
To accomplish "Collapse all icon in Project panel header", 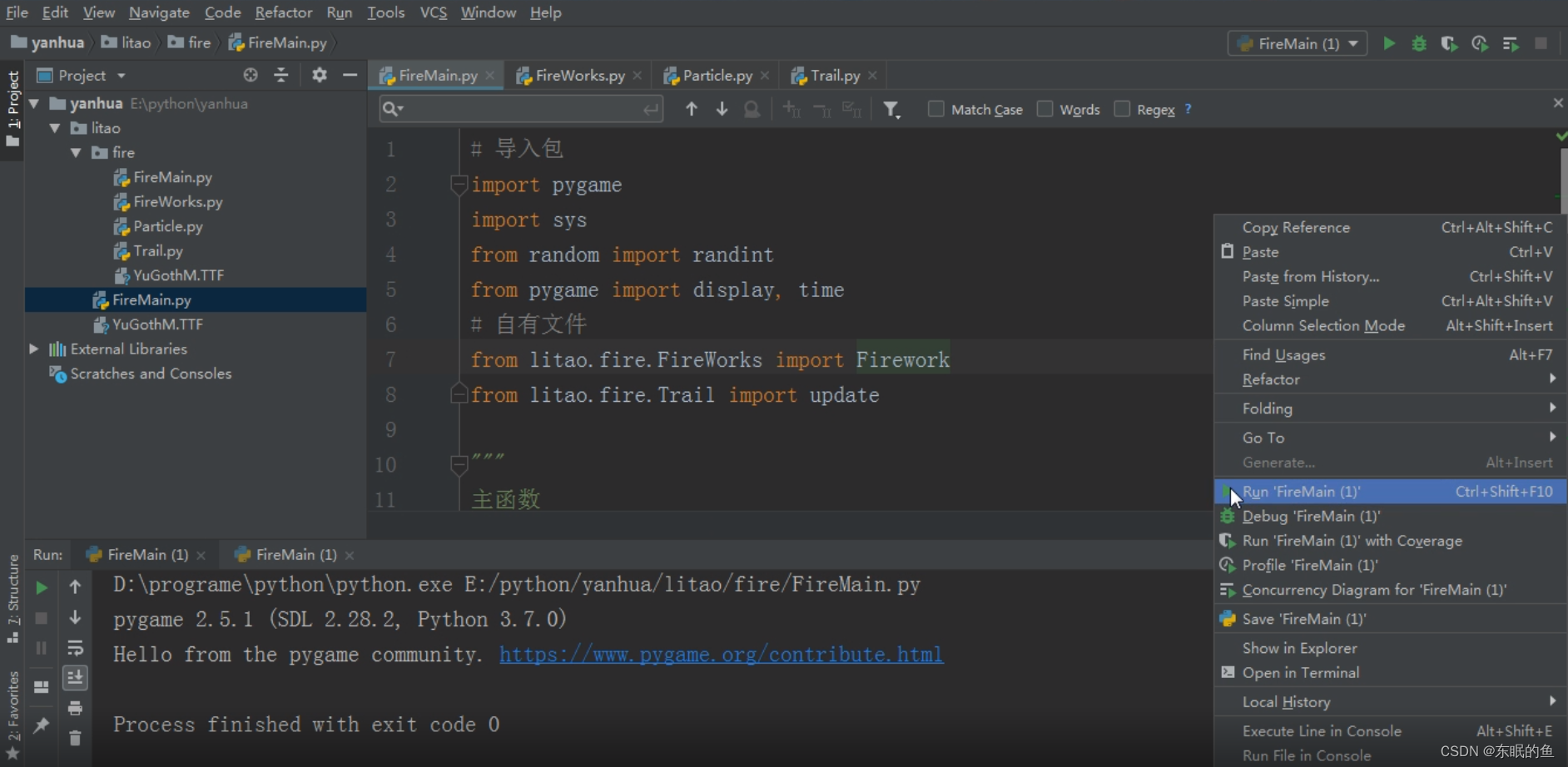I will (x=281, y=75).
